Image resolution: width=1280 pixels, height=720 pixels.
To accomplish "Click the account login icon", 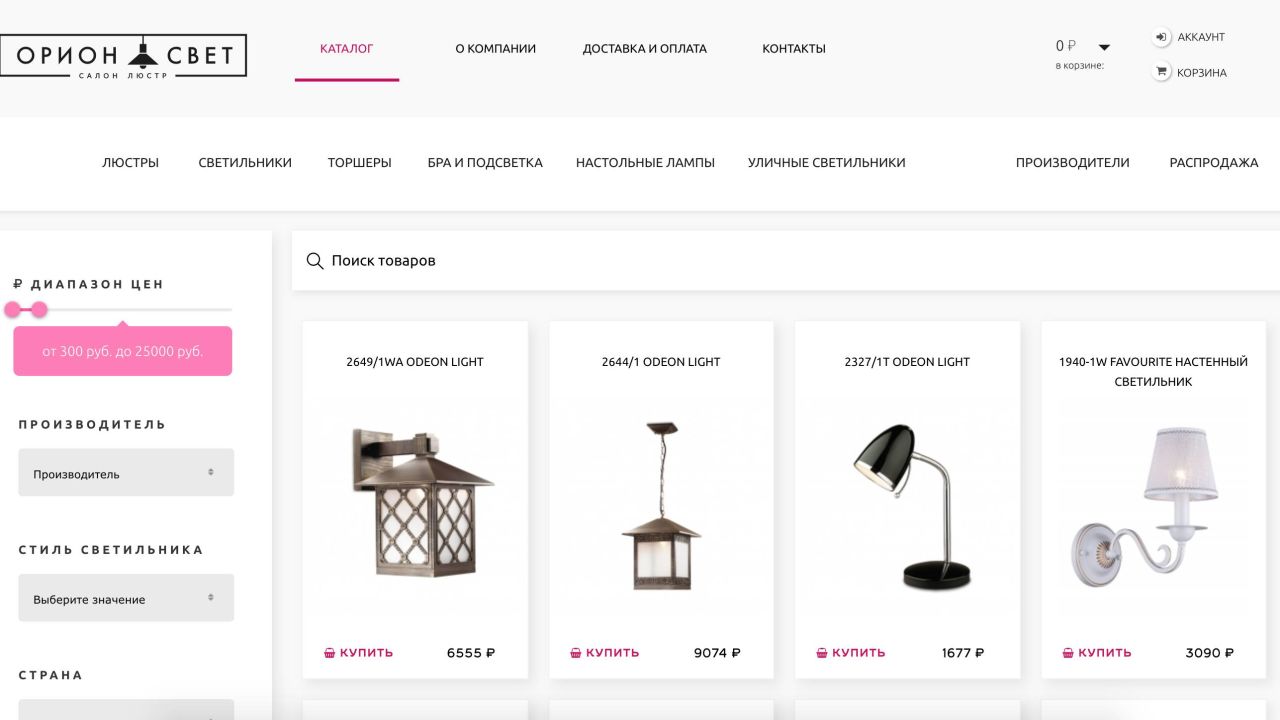I will click(1161, 37).
